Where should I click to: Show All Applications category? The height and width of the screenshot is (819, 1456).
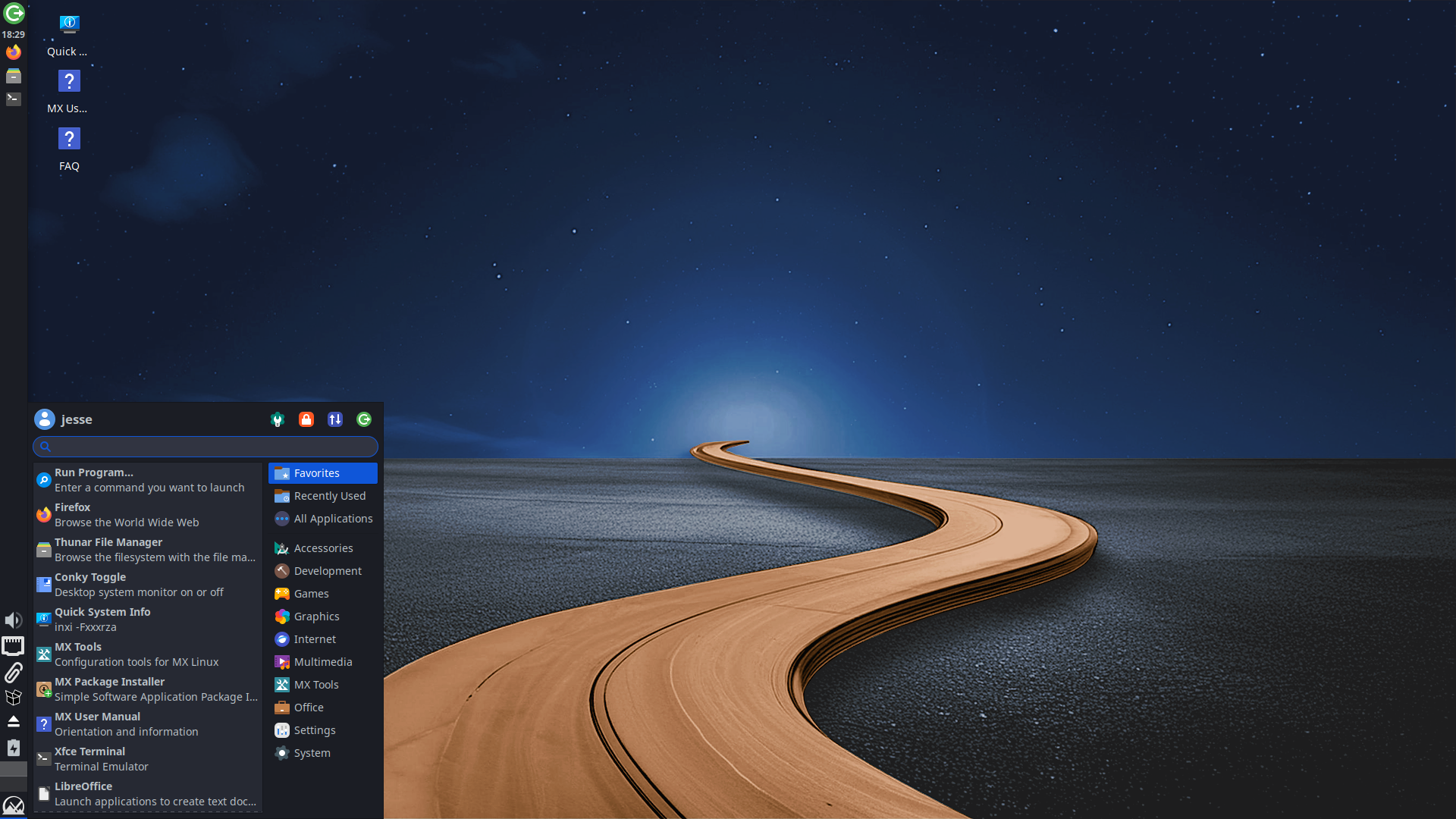[323, 519]
